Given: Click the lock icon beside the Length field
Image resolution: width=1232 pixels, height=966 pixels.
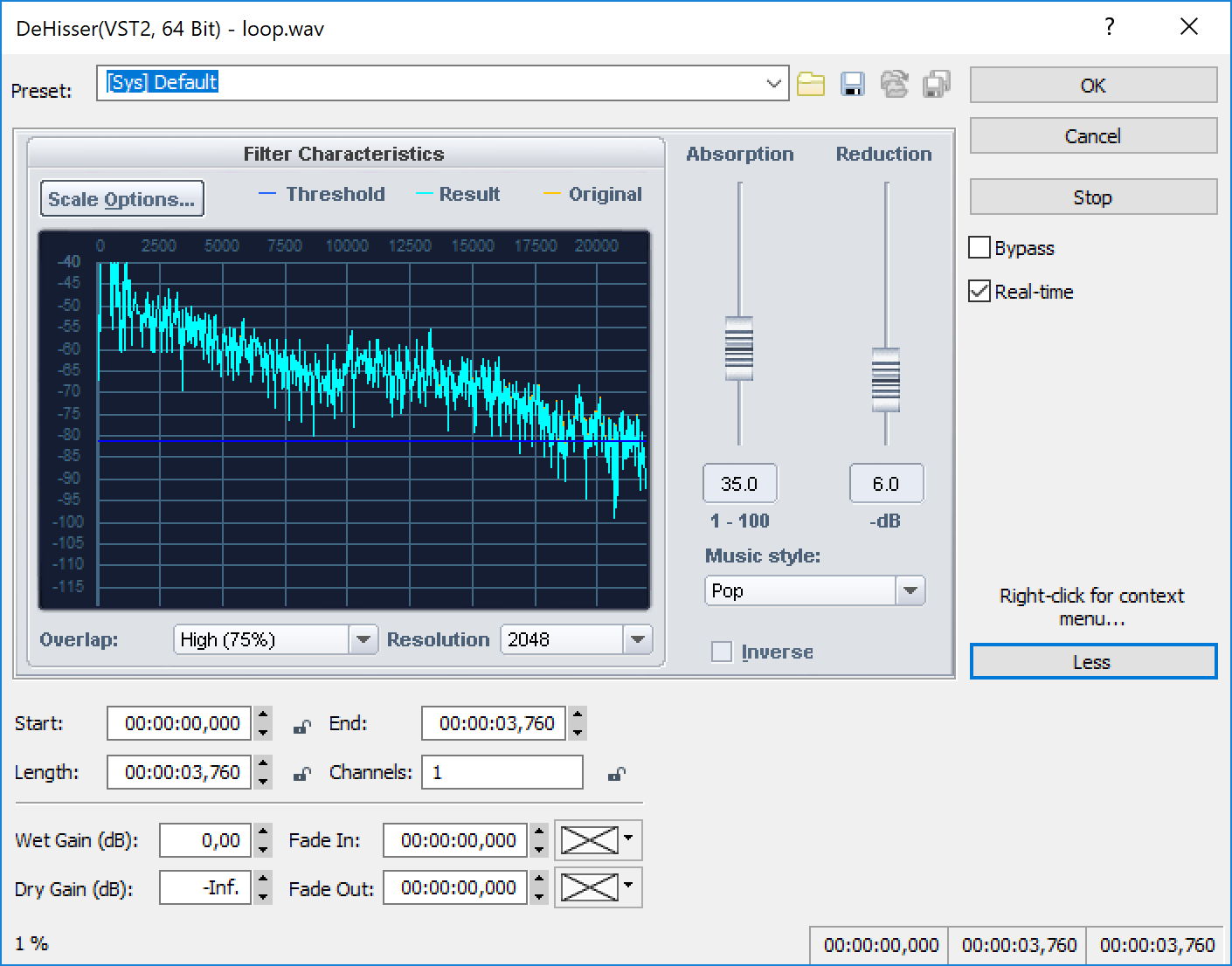Looking at the screenshot, I should [x=301, y=774].
